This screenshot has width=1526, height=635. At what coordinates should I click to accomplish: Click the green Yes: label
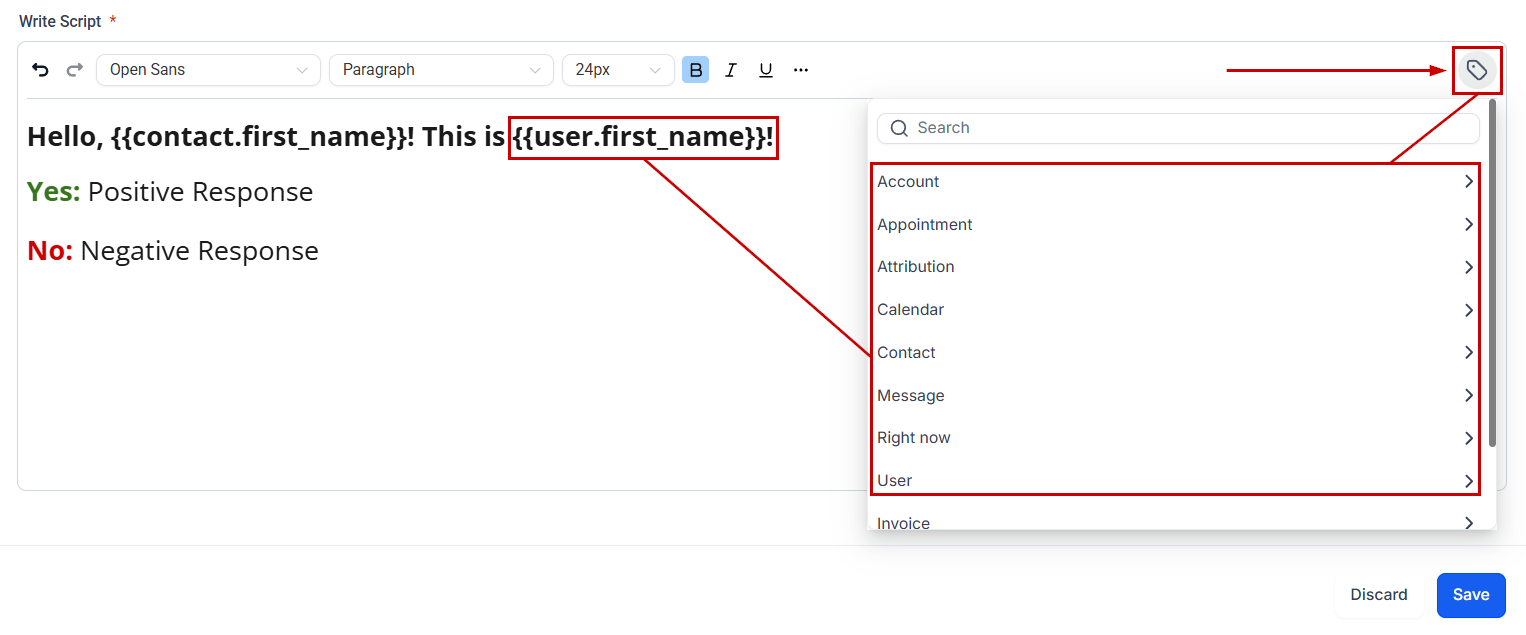54,192
